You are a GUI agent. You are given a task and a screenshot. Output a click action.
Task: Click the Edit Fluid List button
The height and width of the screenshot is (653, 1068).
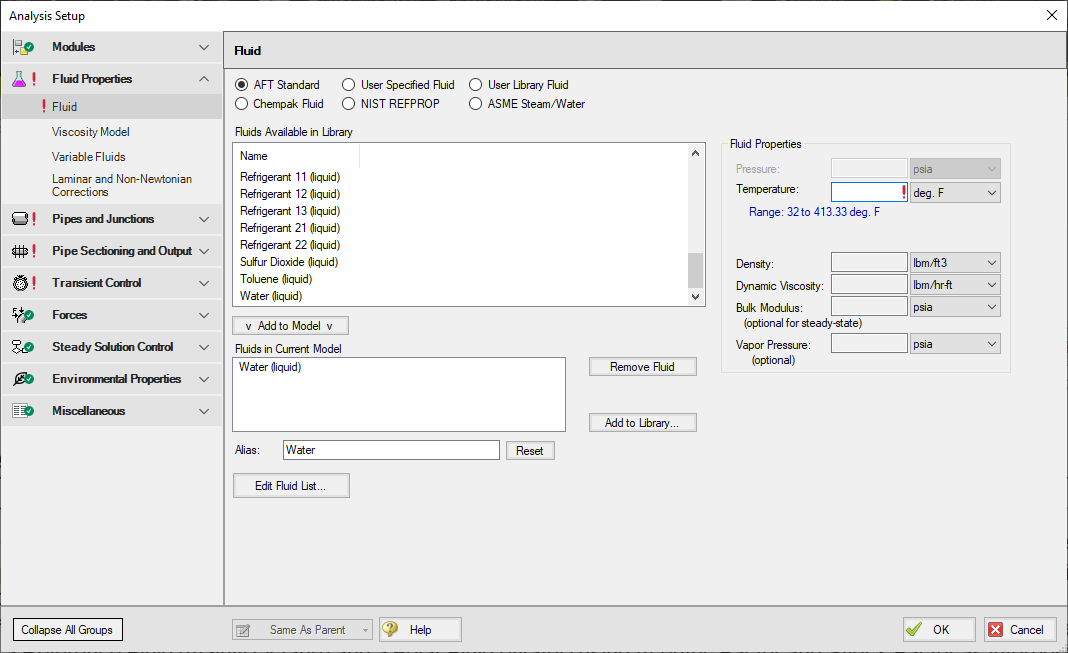[x=291, y=486]
